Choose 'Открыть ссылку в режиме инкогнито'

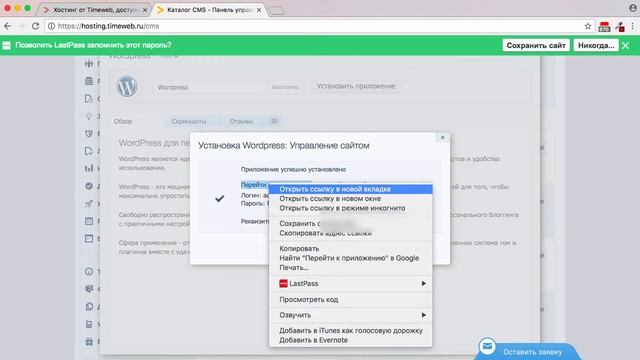click(351, 208)
